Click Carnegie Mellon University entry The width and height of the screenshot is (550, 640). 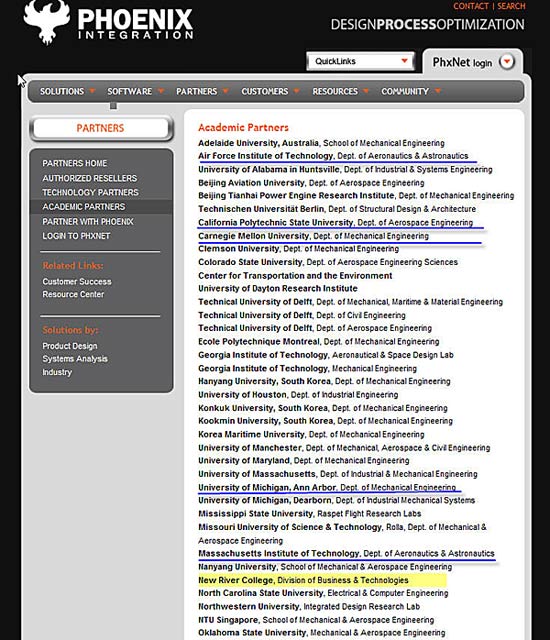tap(313, 236)
